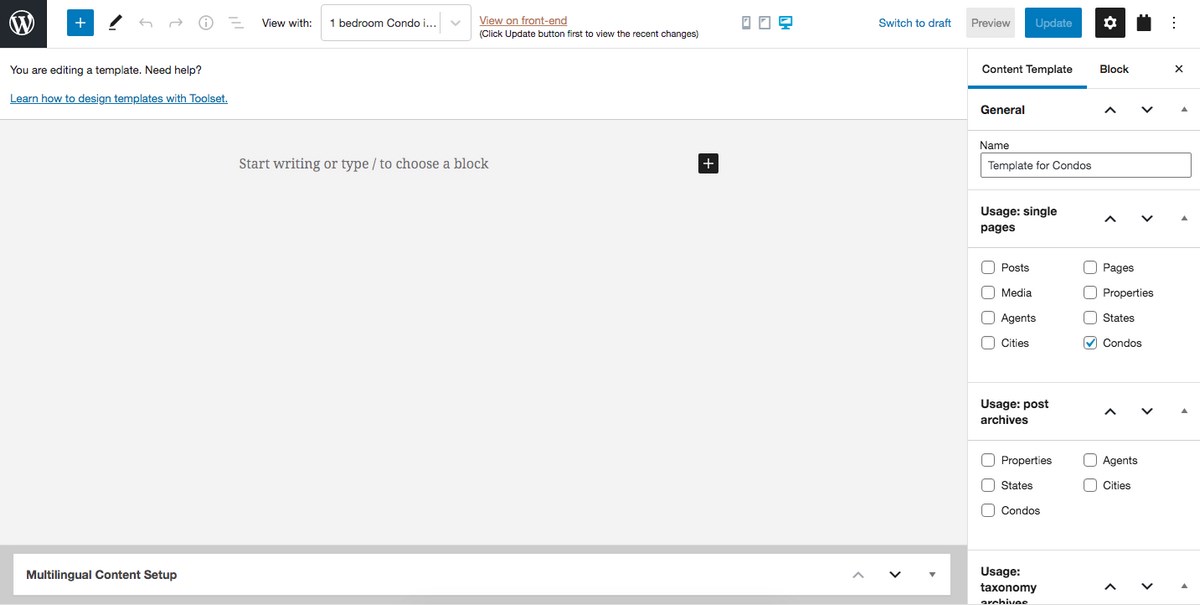1200x605 pixels.
Task: Move Usage: post archives panel down
Action: click(1147, 412)
